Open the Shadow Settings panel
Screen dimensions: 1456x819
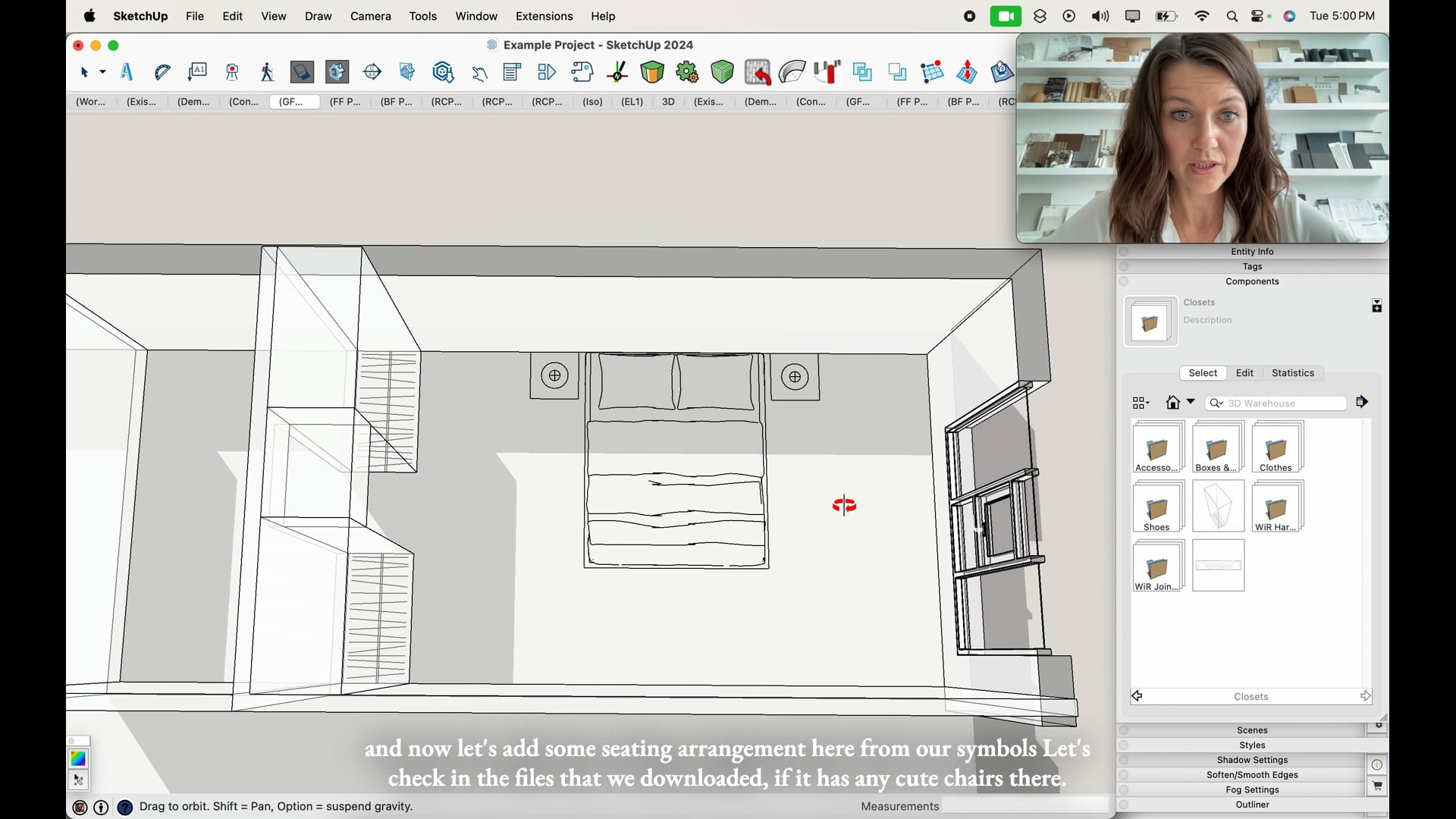pyautogui.click(x=1252, y=760)
